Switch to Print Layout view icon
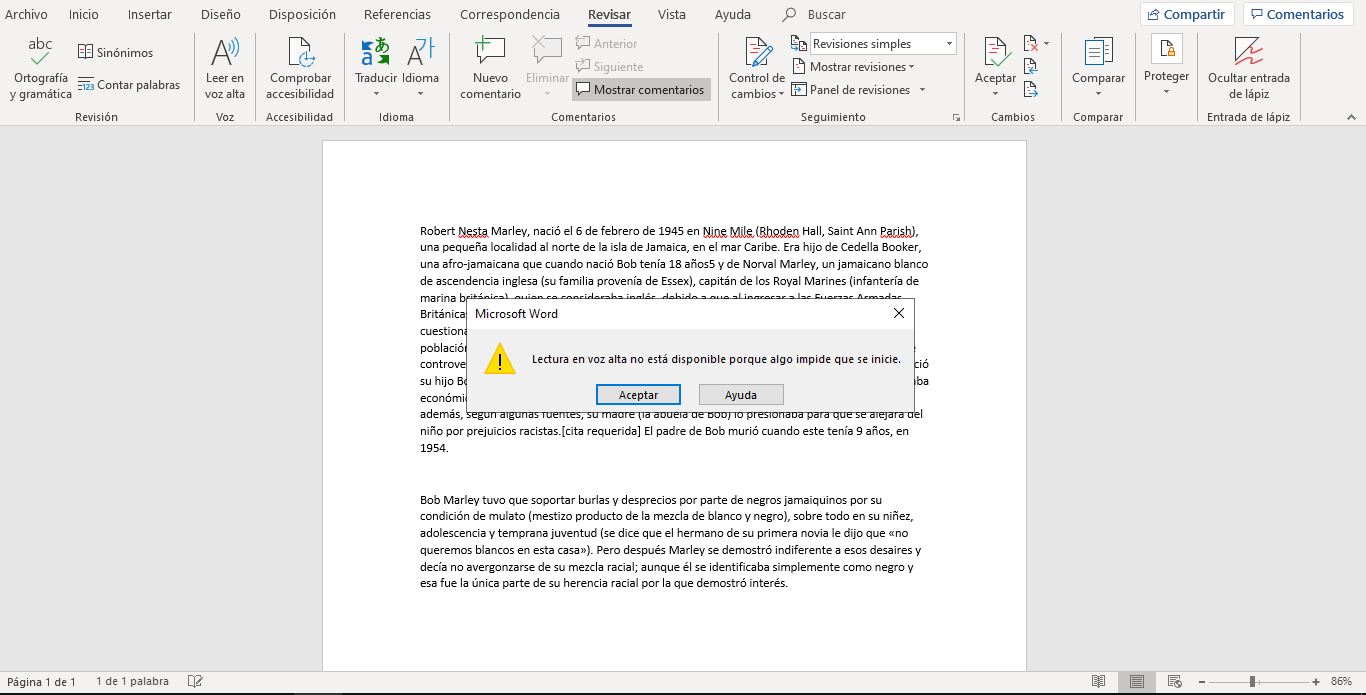 point(1136,681)
